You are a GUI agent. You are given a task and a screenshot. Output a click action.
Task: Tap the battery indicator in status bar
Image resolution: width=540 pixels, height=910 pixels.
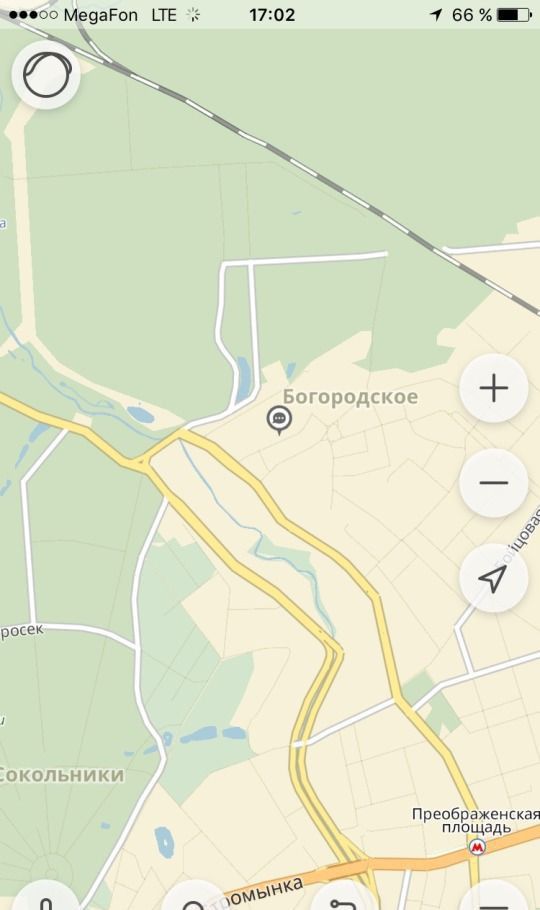514,15
